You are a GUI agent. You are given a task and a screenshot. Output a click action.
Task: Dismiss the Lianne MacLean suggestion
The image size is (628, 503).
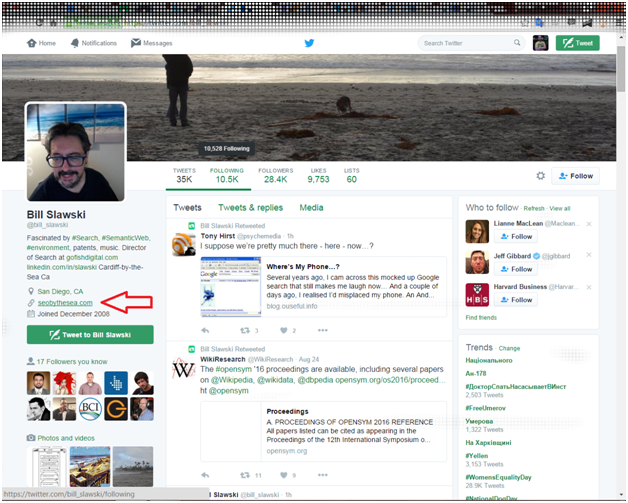tap(589, 224)
